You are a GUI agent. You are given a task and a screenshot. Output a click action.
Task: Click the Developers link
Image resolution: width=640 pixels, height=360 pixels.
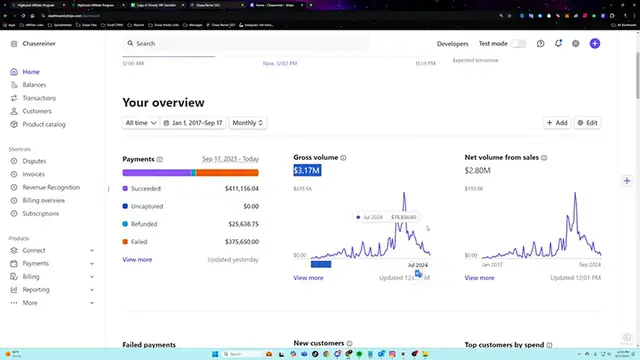coord(453,44)
